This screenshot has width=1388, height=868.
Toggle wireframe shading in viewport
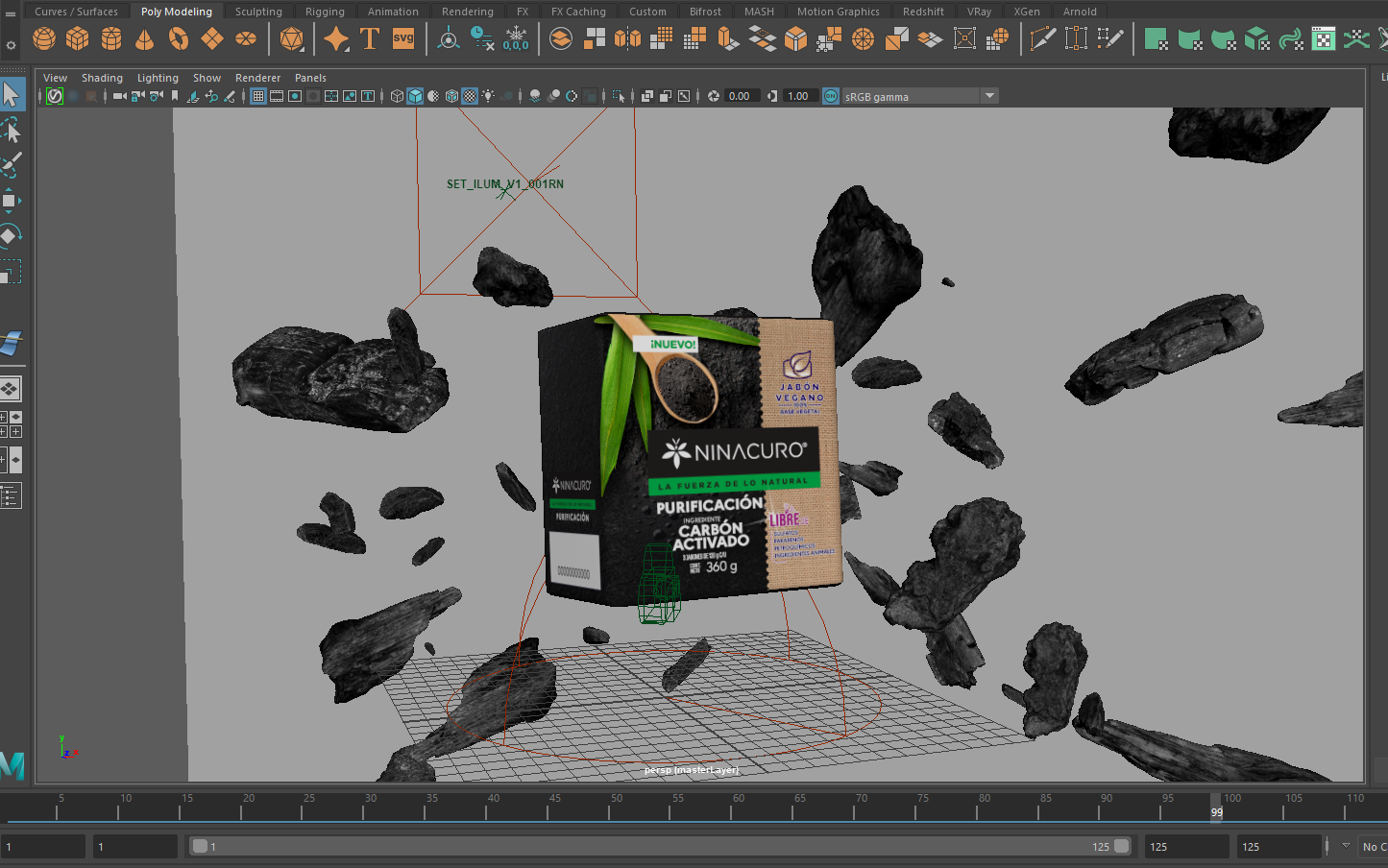pos(397,96)
